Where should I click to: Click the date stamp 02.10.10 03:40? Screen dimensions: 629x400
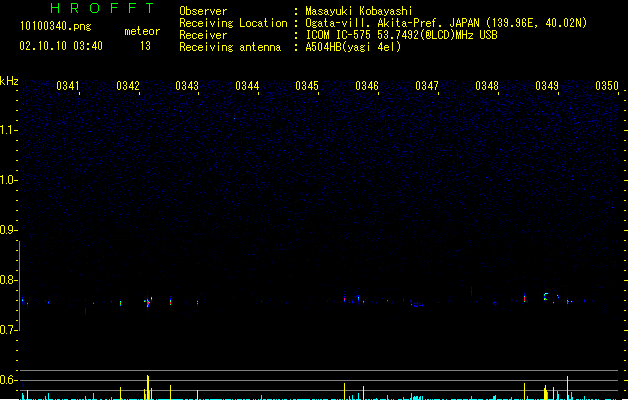point(61,46)
